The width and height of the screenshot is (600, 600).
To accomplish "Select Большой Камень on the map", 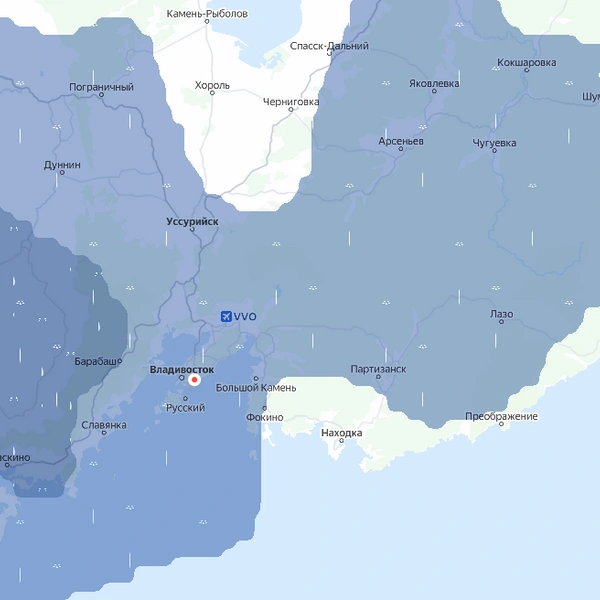I will pyautogui.click(x=256, y=388).
